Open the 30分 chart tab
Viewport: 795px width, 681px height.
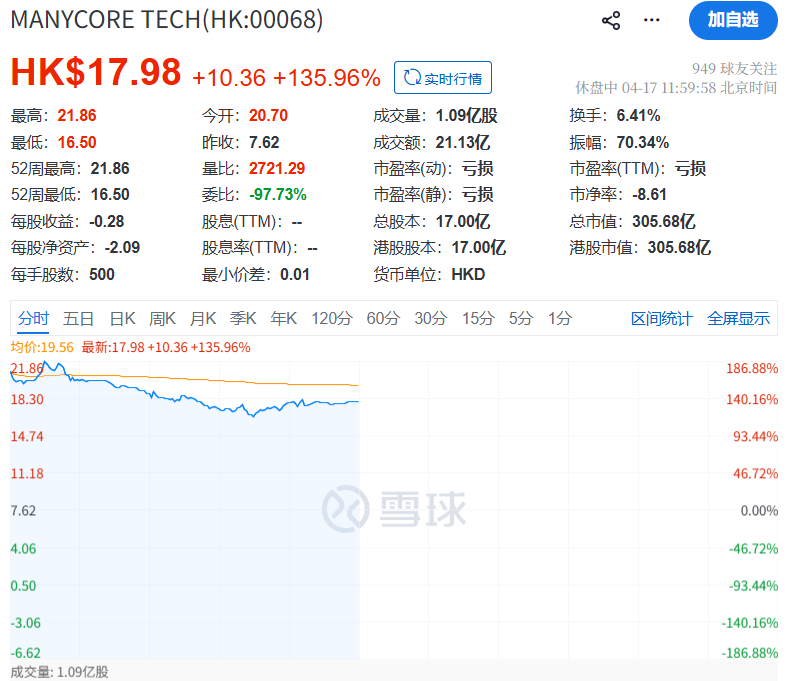pos(430,318)
